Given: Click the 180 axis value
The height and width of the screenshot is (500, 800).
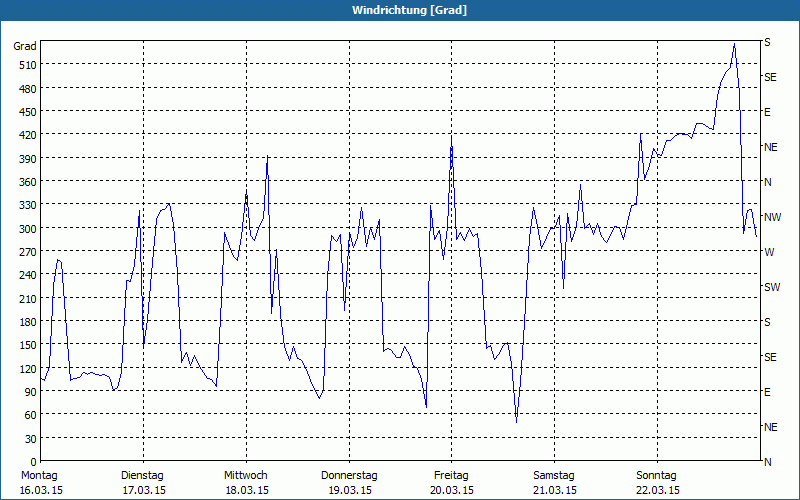Looking at the screenshot, I should 28,322.
